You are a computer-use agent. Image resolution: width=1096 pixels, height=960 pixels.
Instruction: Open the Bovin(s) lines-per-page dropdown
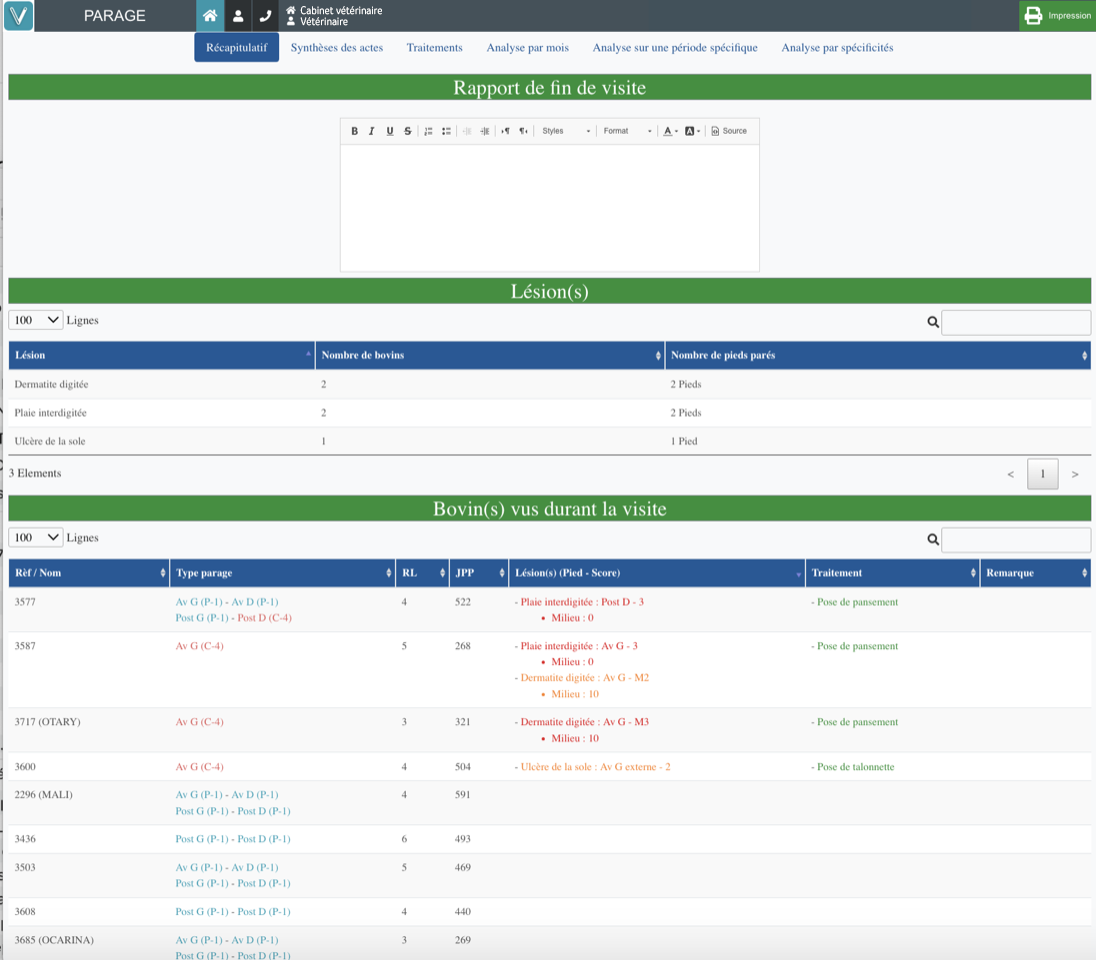pyautogui.click(x=36, y=538)
